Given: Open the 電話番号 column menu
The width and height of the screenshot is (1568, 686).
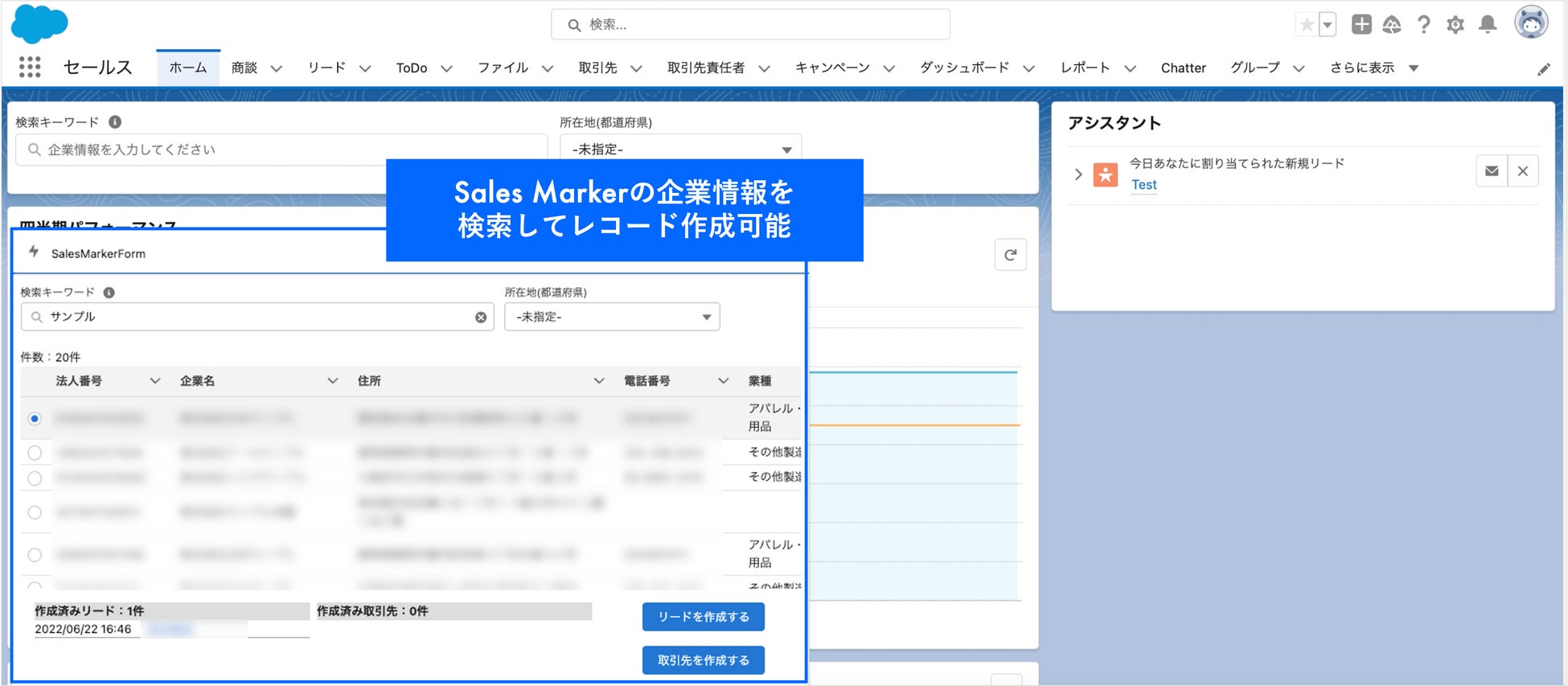Looking at the screenshot, I should [724, 381].
